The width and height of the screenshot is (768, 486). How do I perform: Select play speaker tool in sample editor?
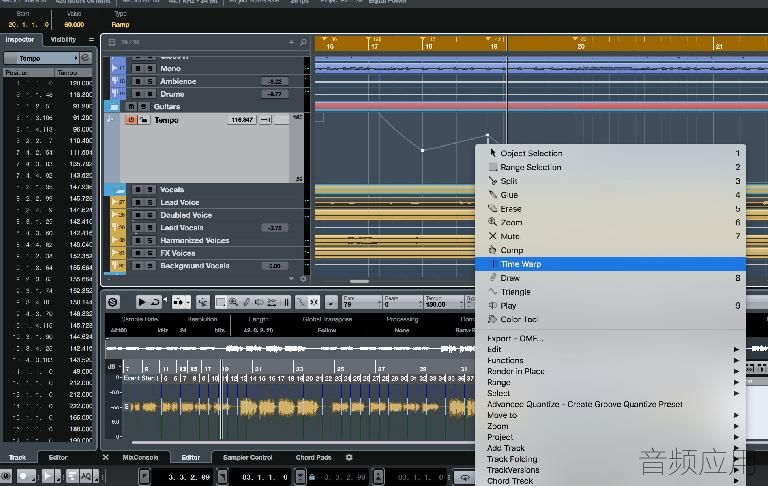pyautogui.click(x=259, y=302)
